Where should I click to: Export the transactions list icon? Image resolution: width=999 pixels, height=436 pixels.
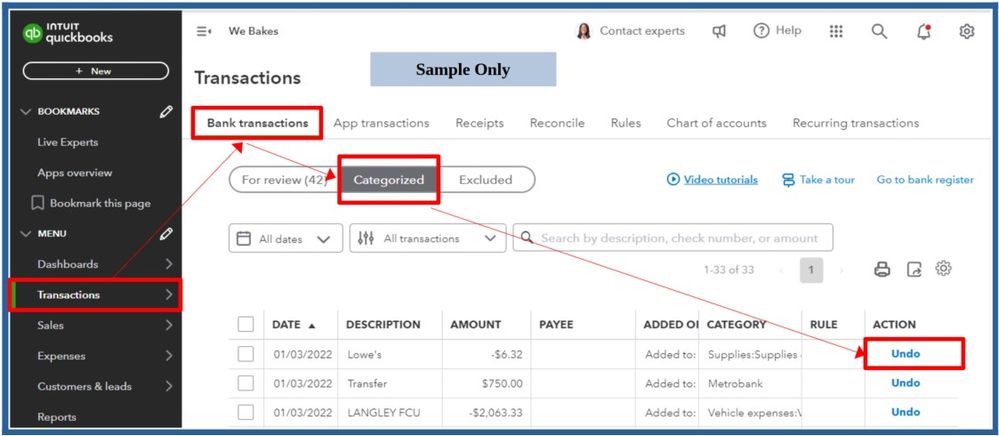pos(914,270)
